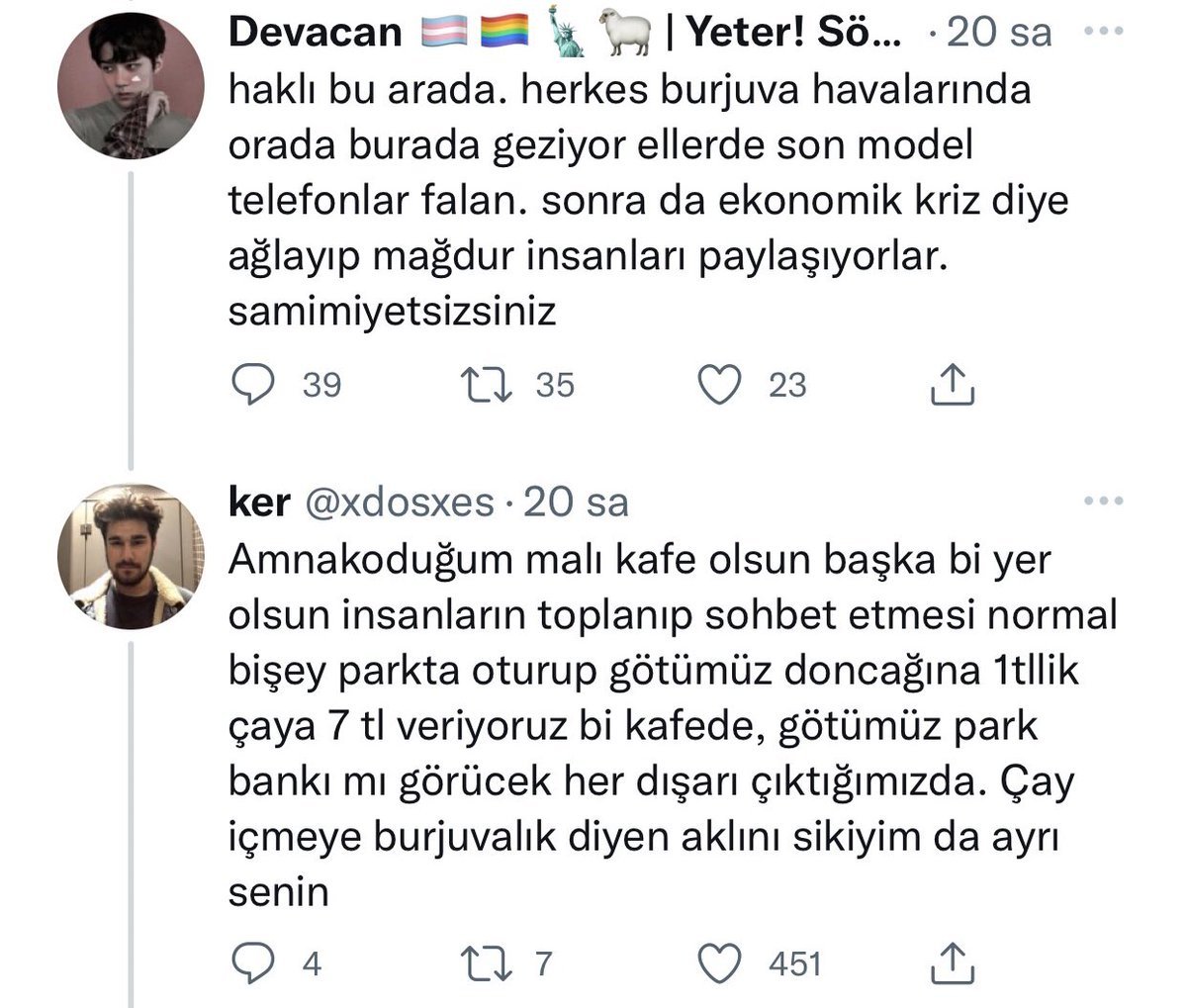Open the 20 sa timestamp on Devacan's tweet
The image size is (1187, 1008).
coord(999,34)
